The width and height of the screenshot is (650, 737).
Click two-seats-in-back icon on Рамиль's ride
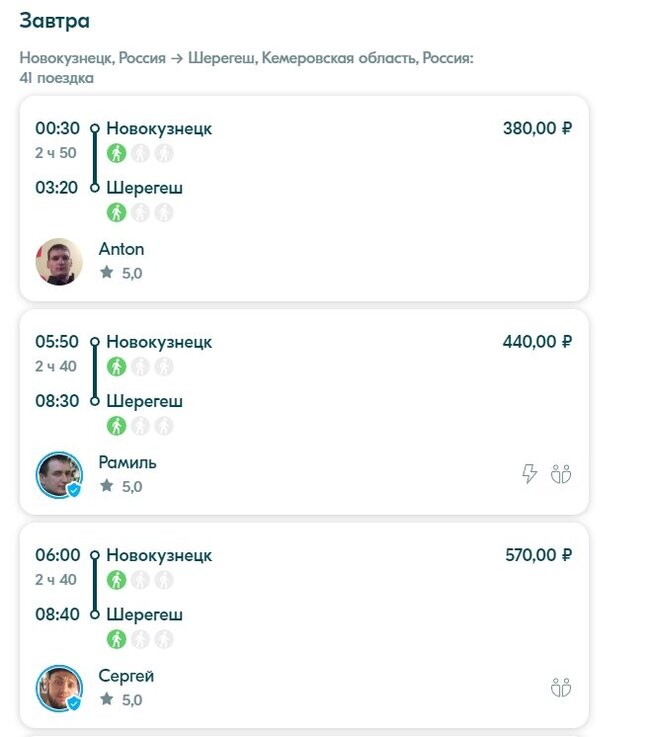coord(561,474)
